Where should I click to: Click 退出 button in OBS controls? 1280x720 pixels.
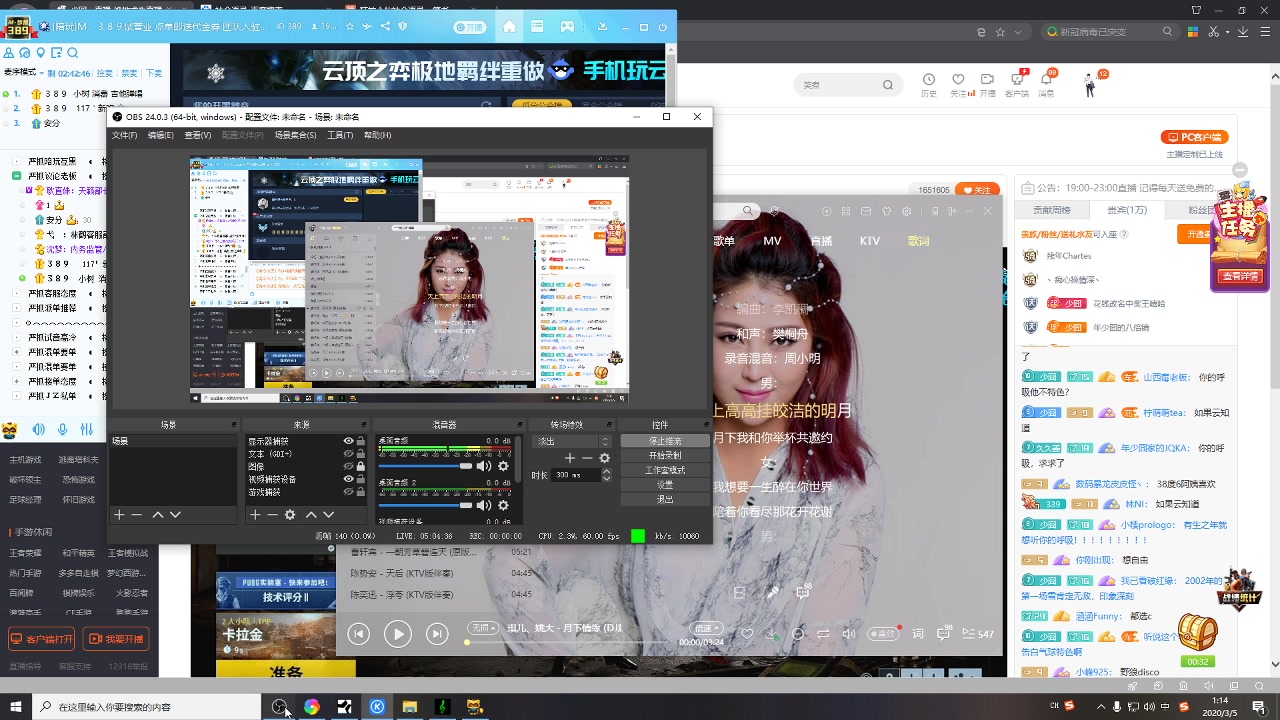[x=665, y=499]
